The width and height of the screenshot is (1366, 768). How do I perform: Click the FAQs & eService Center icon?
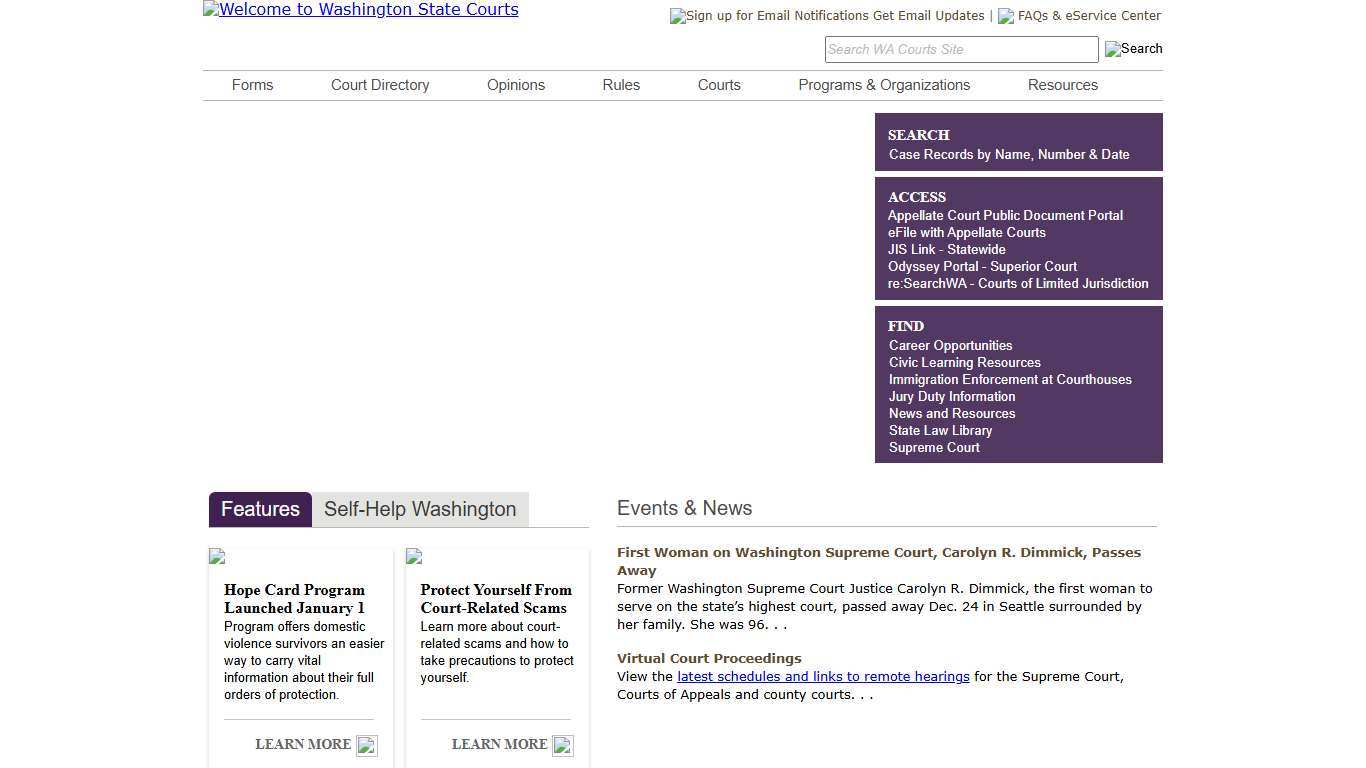tap(1006, 16)
